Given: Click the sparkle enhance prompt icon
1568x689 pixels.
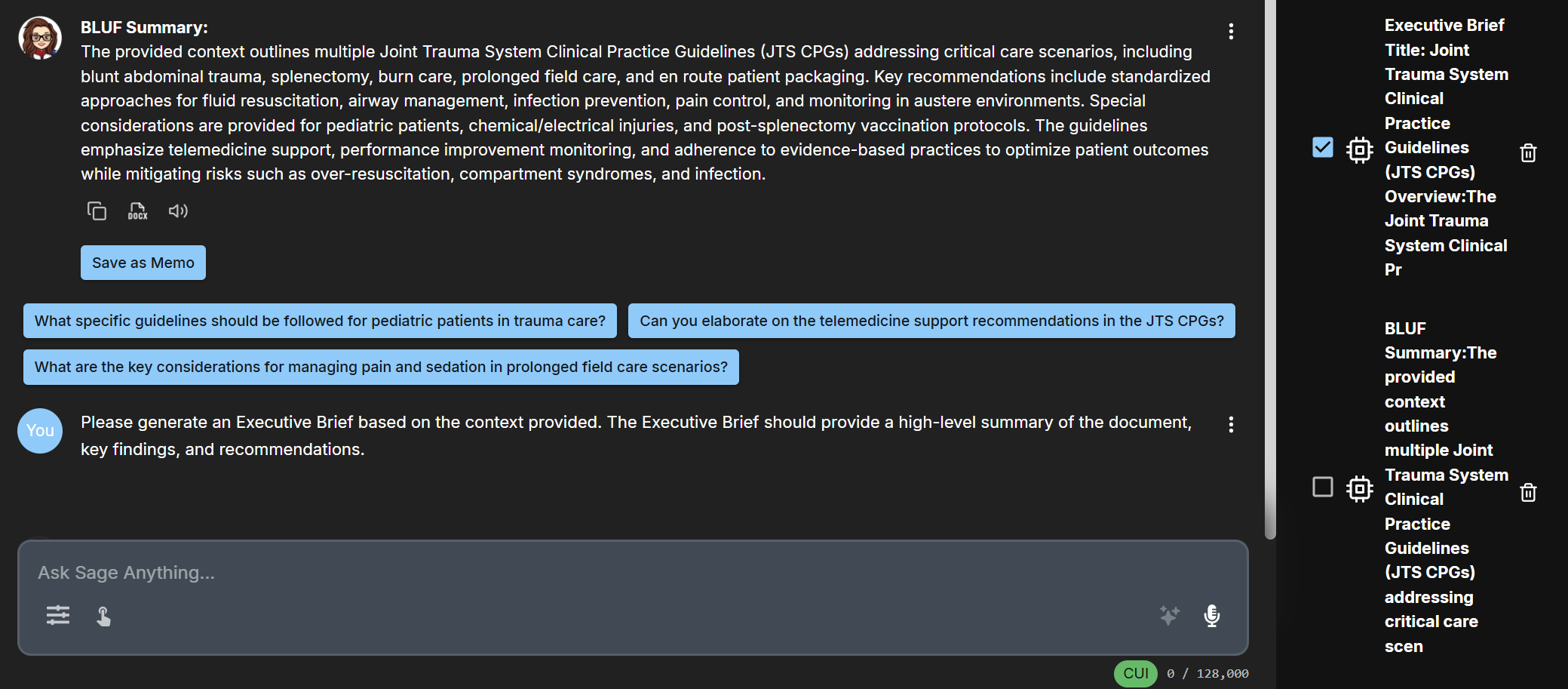Looking at the screenshot, I should coord(1170,616).
